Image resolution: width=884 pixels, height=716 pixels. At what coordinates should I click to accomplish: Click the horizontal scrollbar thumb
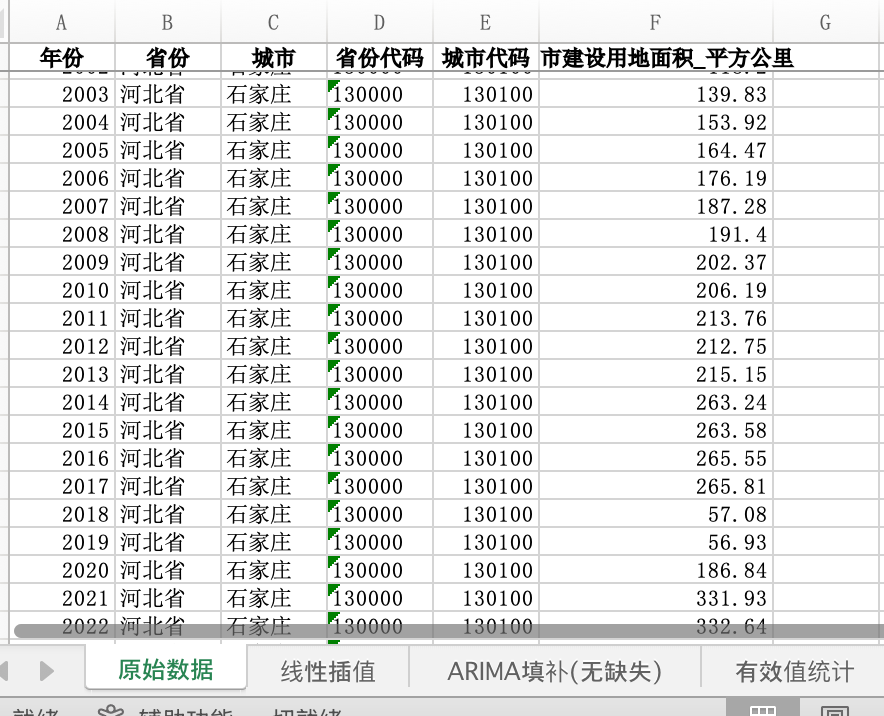pos(449,631)
